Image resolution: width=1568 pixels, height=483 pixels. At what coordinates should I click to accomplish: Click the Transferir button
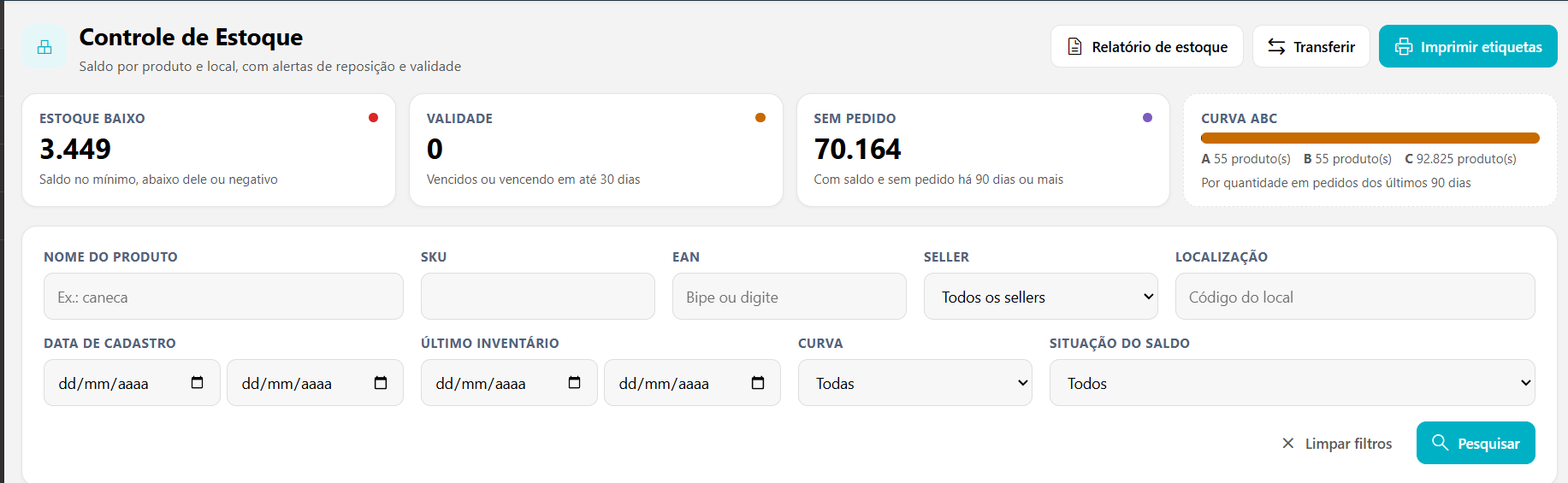[1311, 46]
